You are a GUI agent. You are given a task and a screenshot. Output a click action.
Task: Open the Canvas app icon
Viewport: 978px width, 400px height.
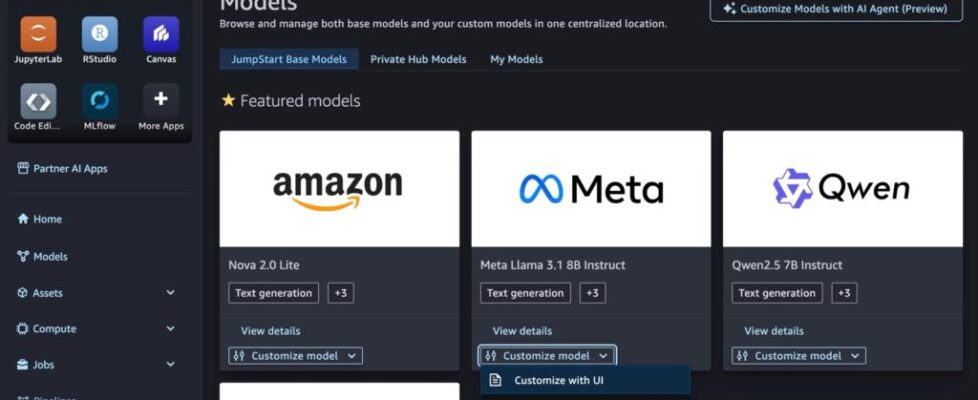coord(160,34)
